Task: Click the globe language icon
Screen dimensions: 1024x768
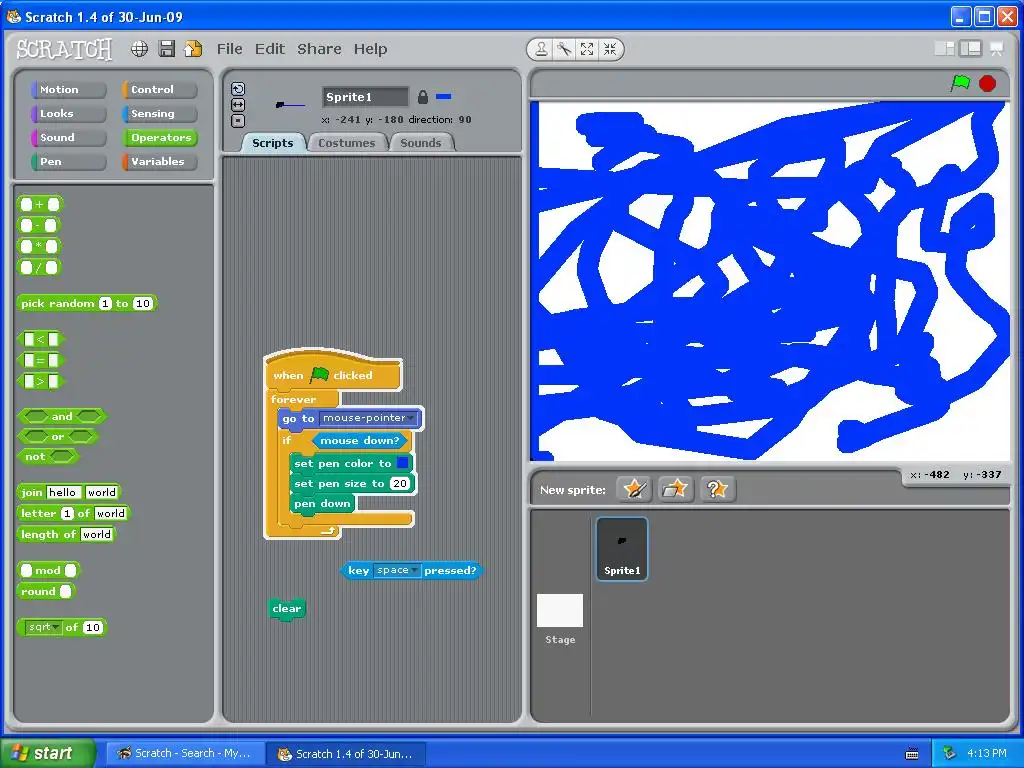Action: point(139,49)
